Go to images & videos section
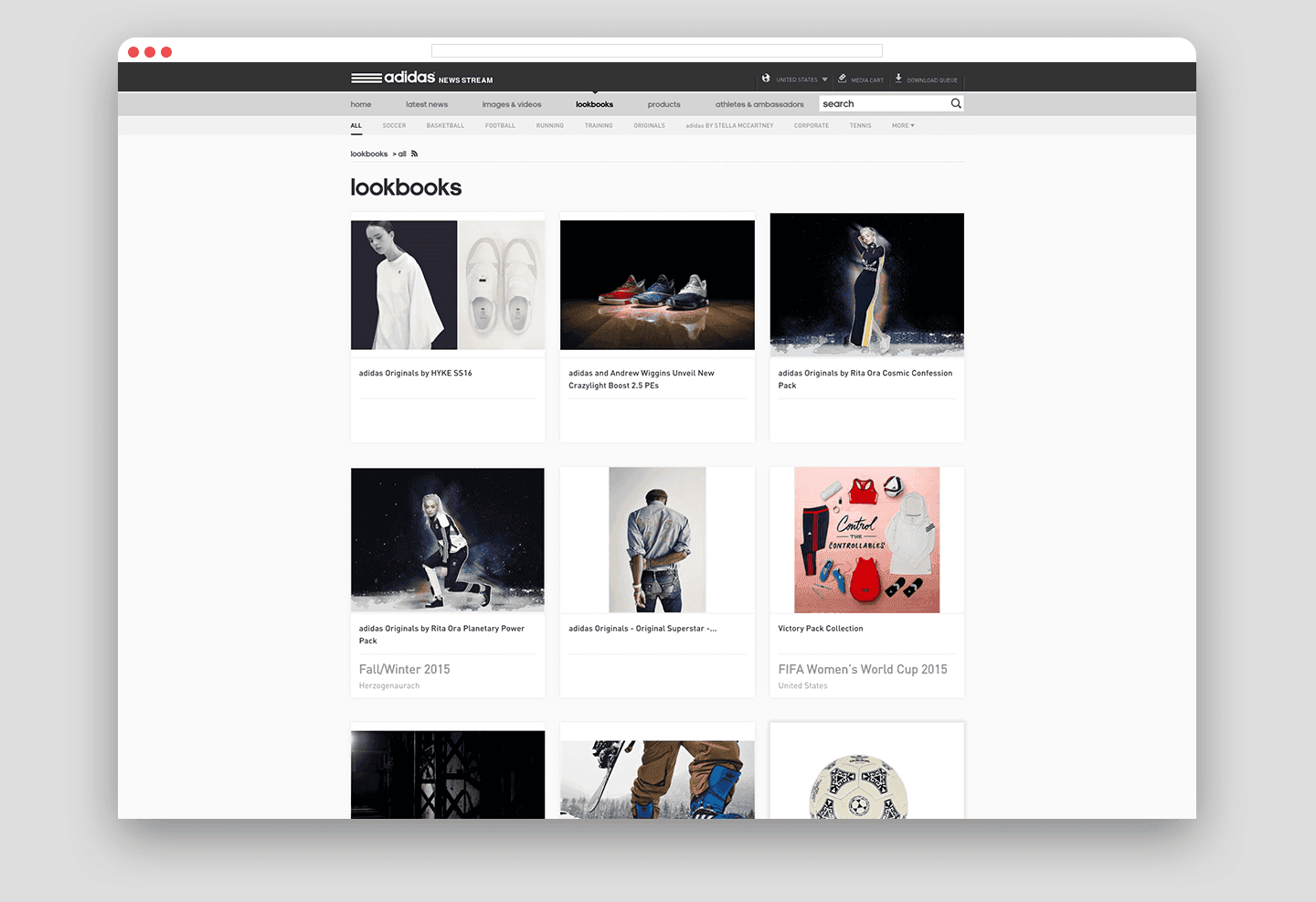Image resolution: width=1316 pixels, height=902 pixels. (512, 105)
